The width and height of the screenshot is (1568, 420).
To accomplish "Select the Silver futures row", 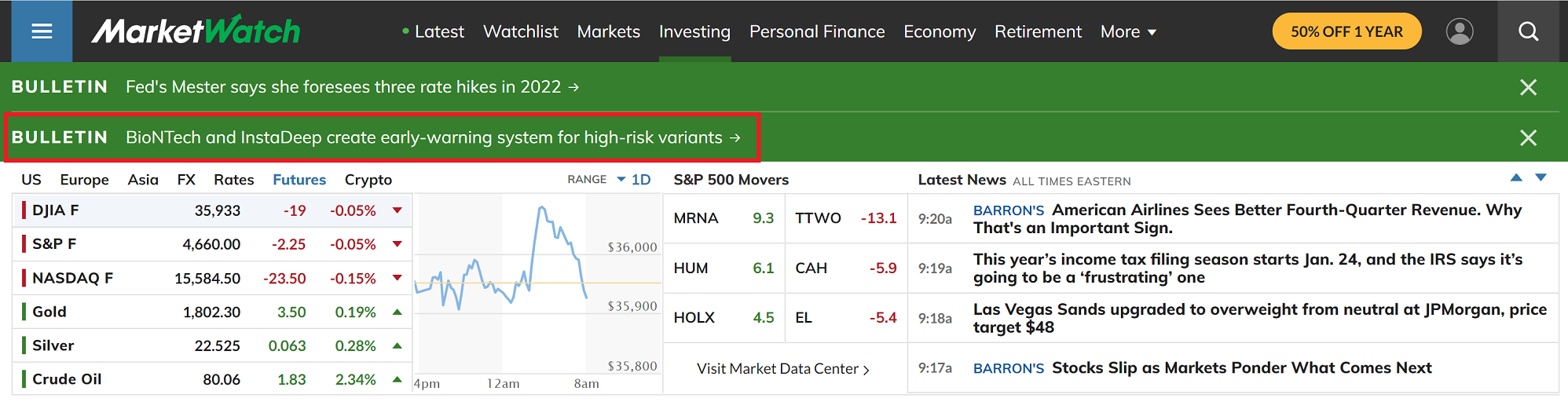I will [x=212, y=345].
